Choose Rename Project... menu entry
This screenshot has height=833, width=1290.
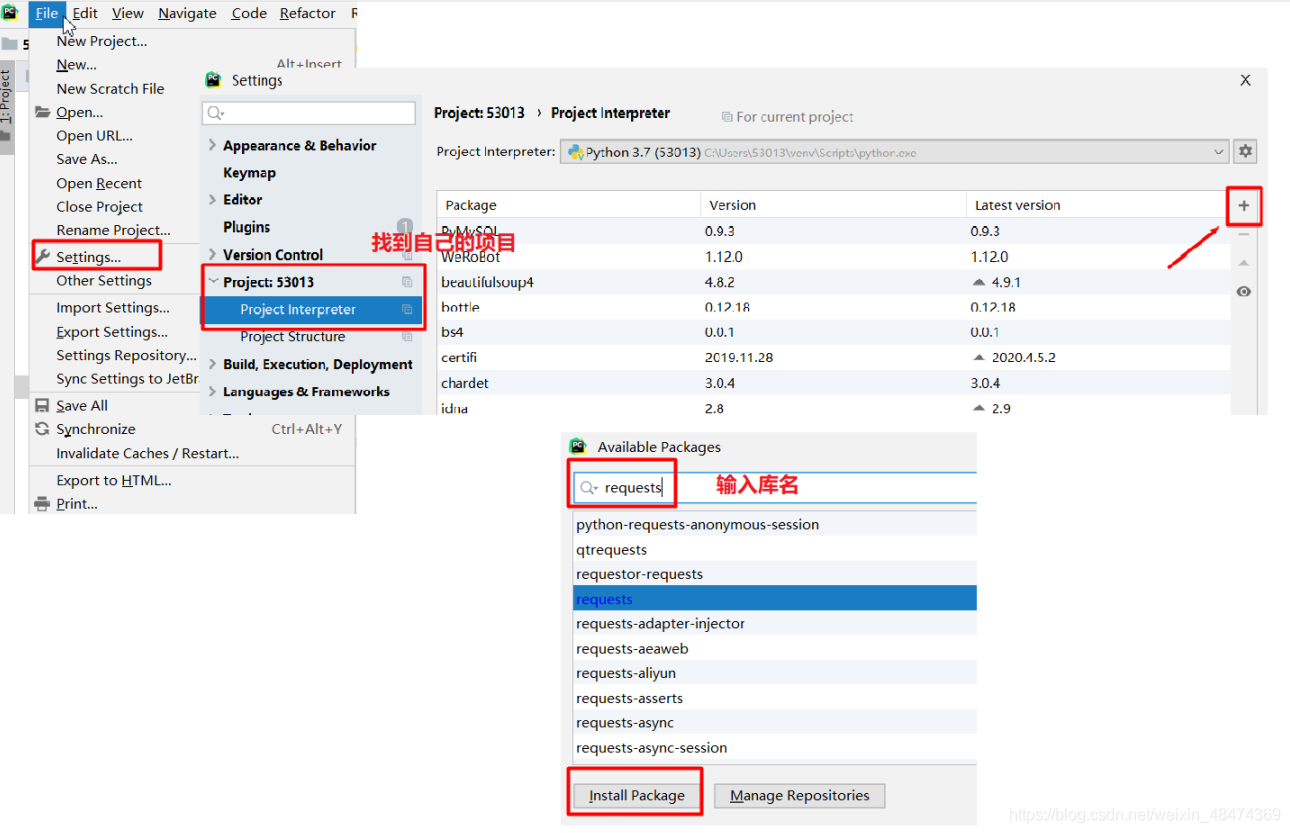[113, 230]
